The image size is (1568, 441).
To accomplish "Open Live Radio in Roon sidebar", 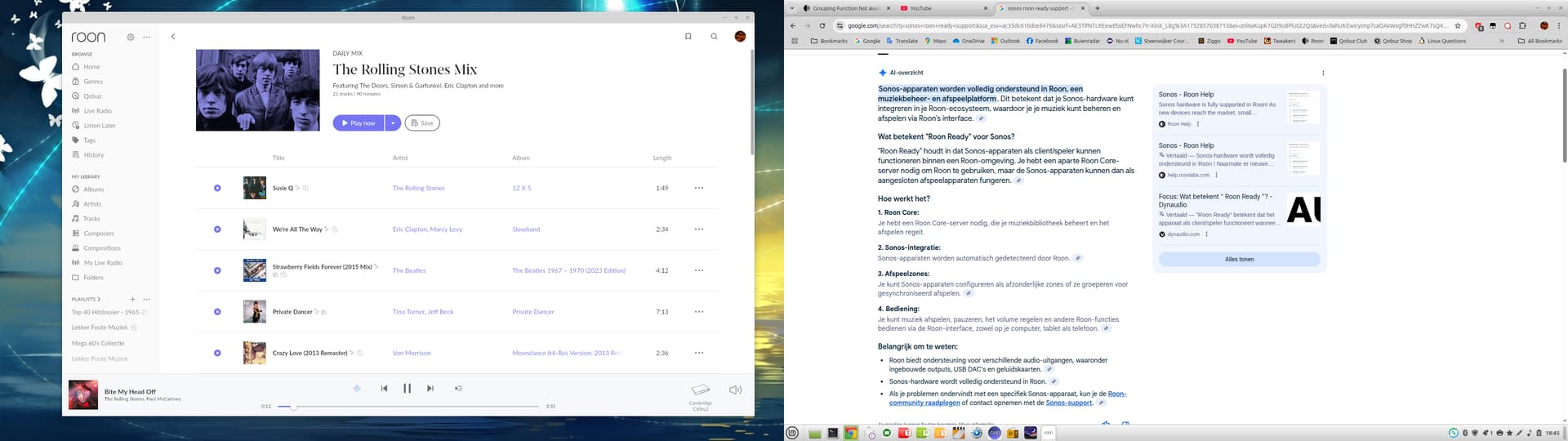I will pos(97,111).
